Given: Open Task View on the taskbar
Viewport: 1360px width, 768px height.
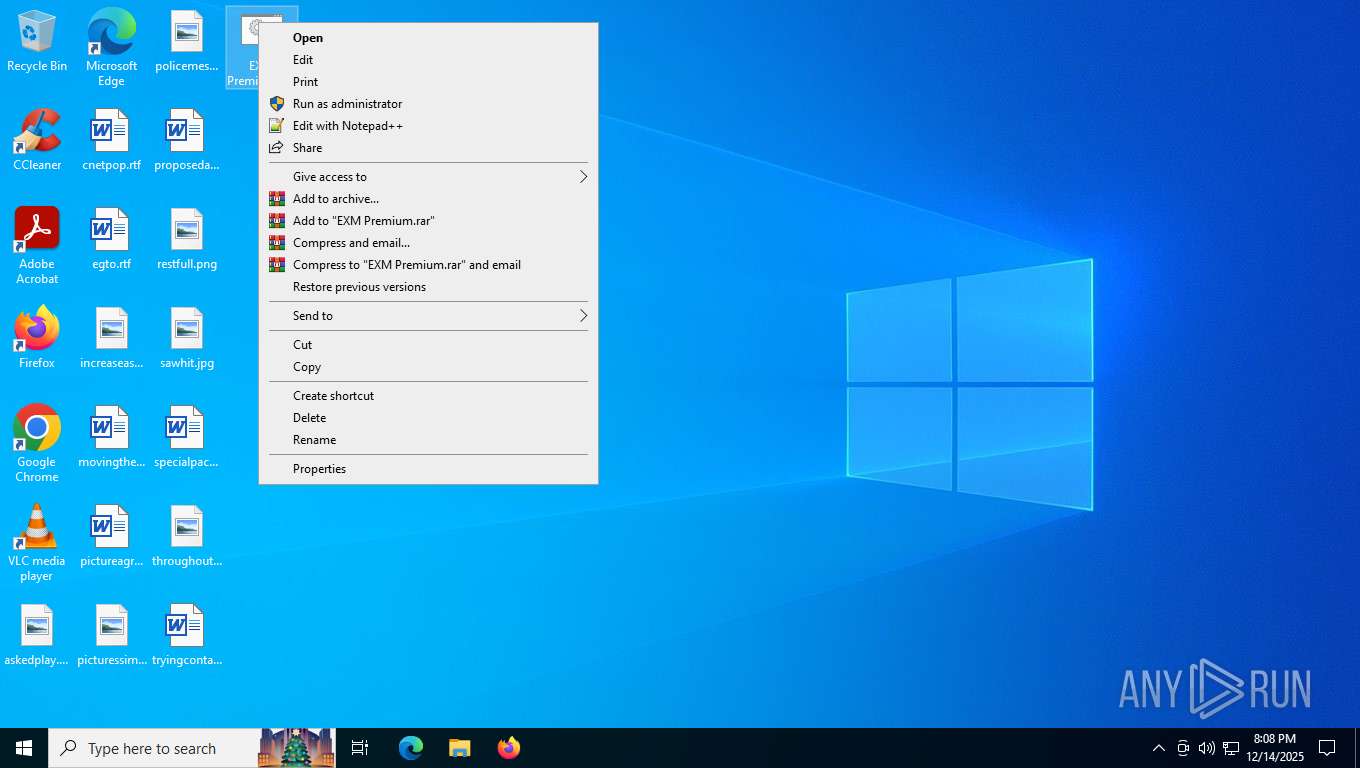Looking at the screenshot, I should [360, 748].
